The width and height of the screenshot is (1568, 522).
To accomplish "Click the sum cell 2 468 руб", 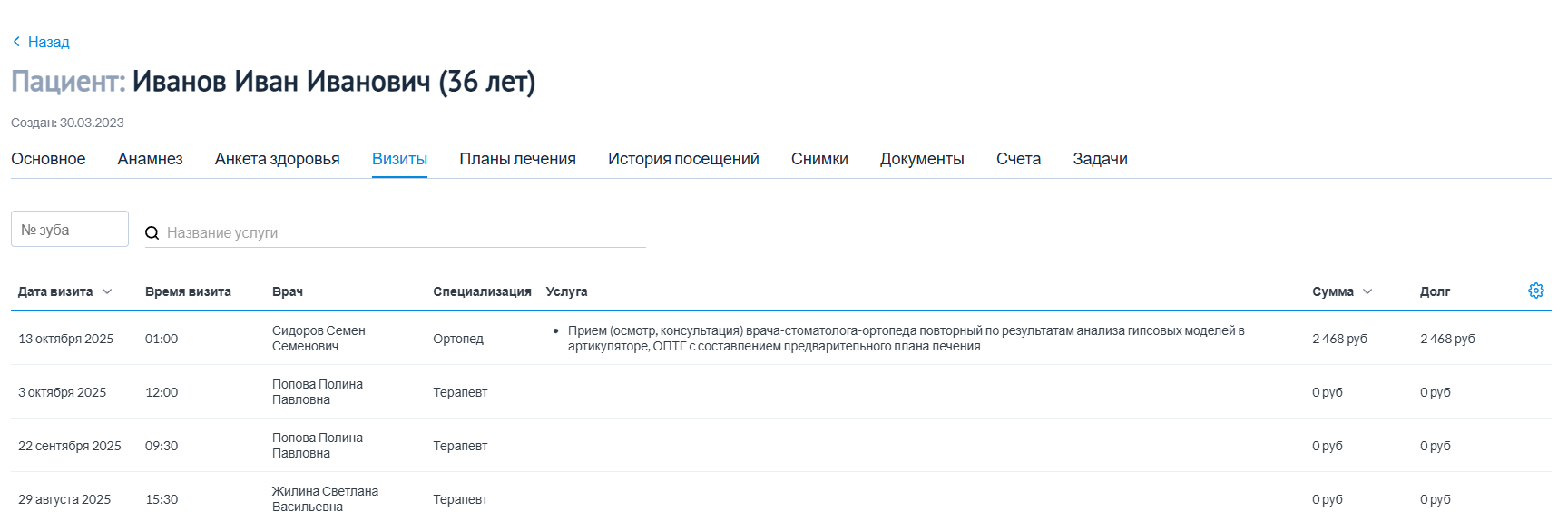I will [1339, 339].
